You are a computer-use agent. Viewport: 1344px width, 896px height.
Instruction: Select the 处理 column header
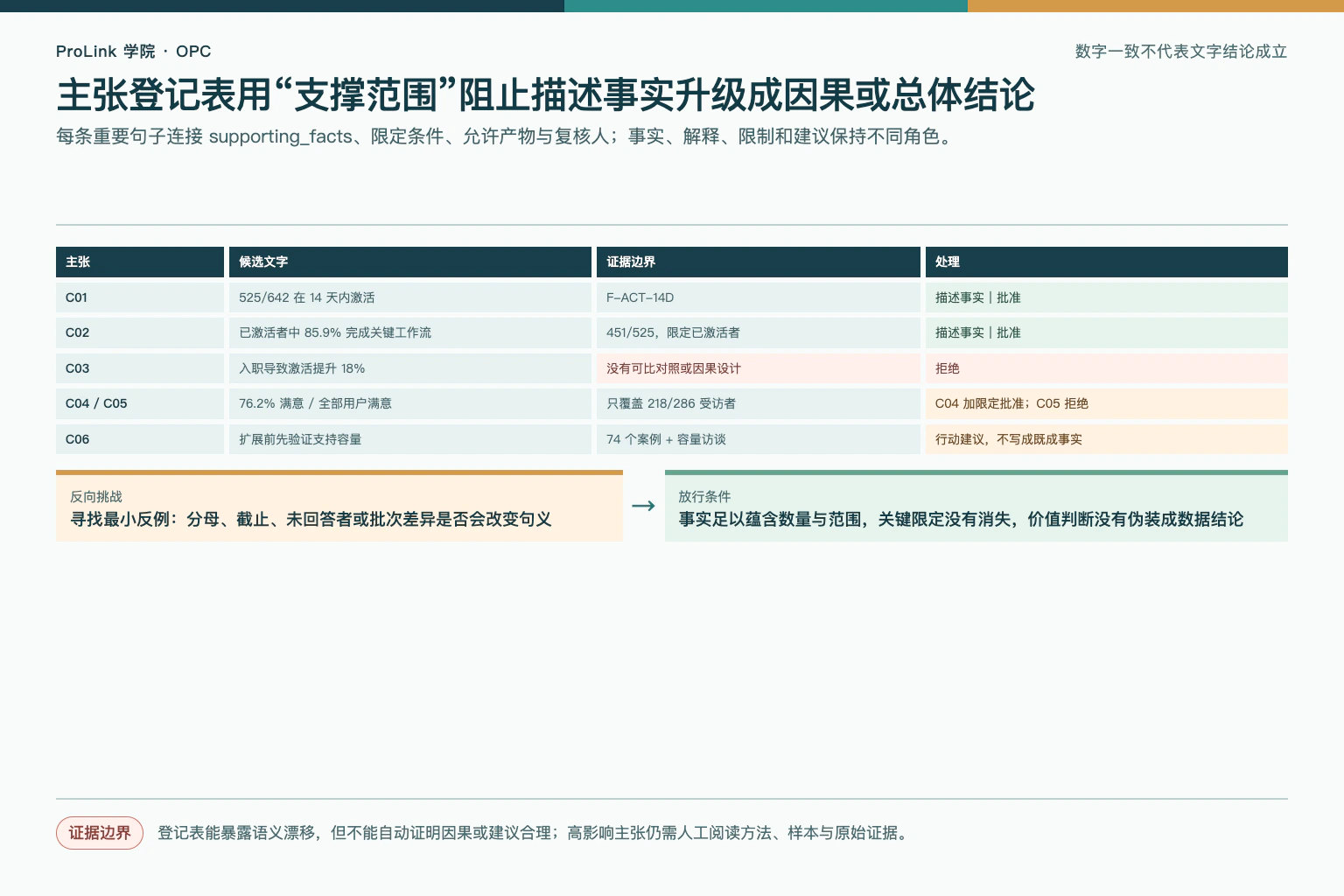click(x=1107, y=262)
